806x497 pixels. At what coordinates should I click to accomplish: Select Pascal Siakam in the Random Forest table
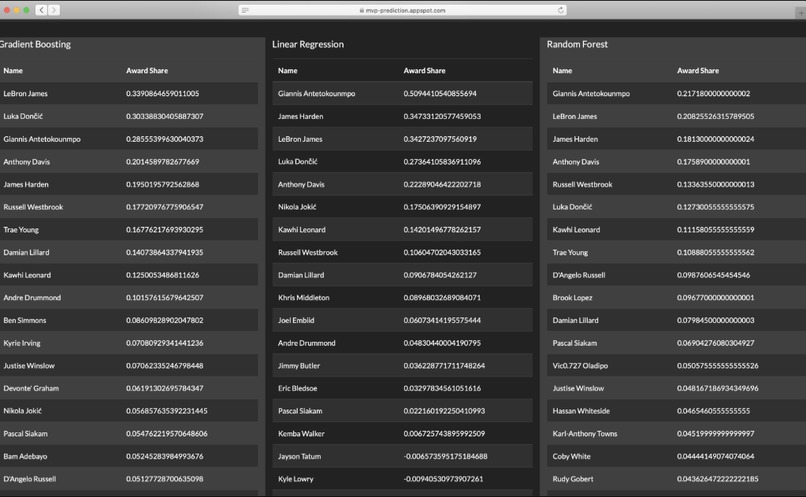(x=574, y=343)
